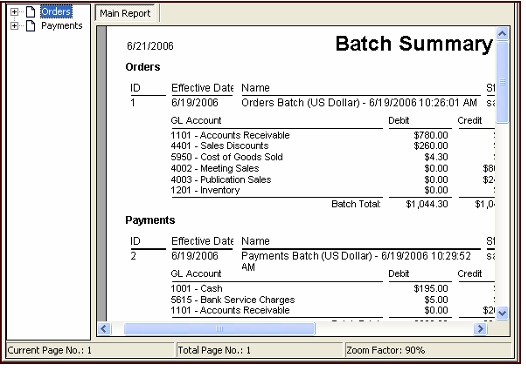Image resolution: width=526 pixels, height=379 pixels.
Task: Expand the Payments tree node
Action: 14,26
